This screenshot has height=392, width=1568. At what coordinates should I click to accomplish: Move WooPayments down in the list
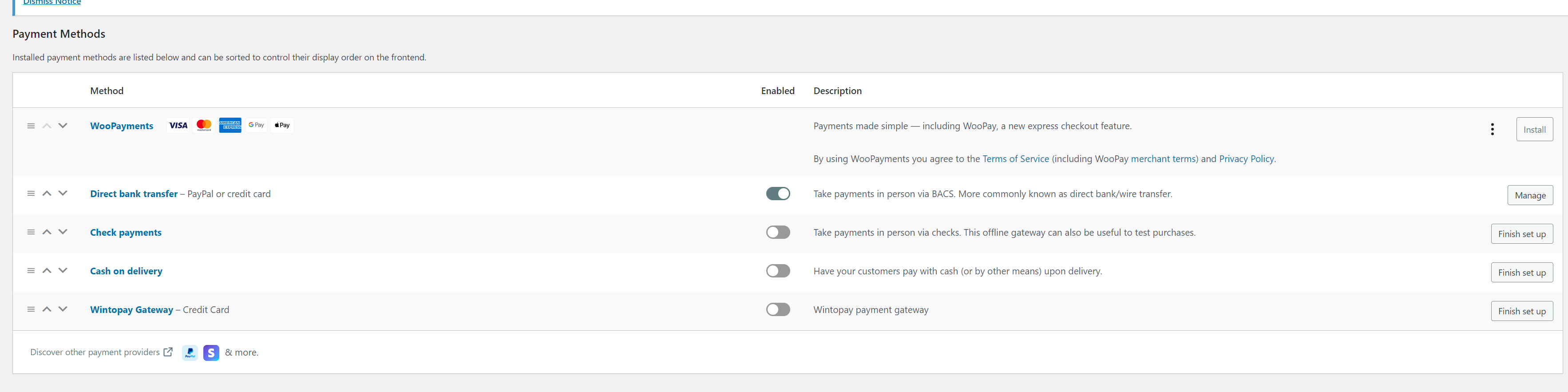click(x=63, y=126)
